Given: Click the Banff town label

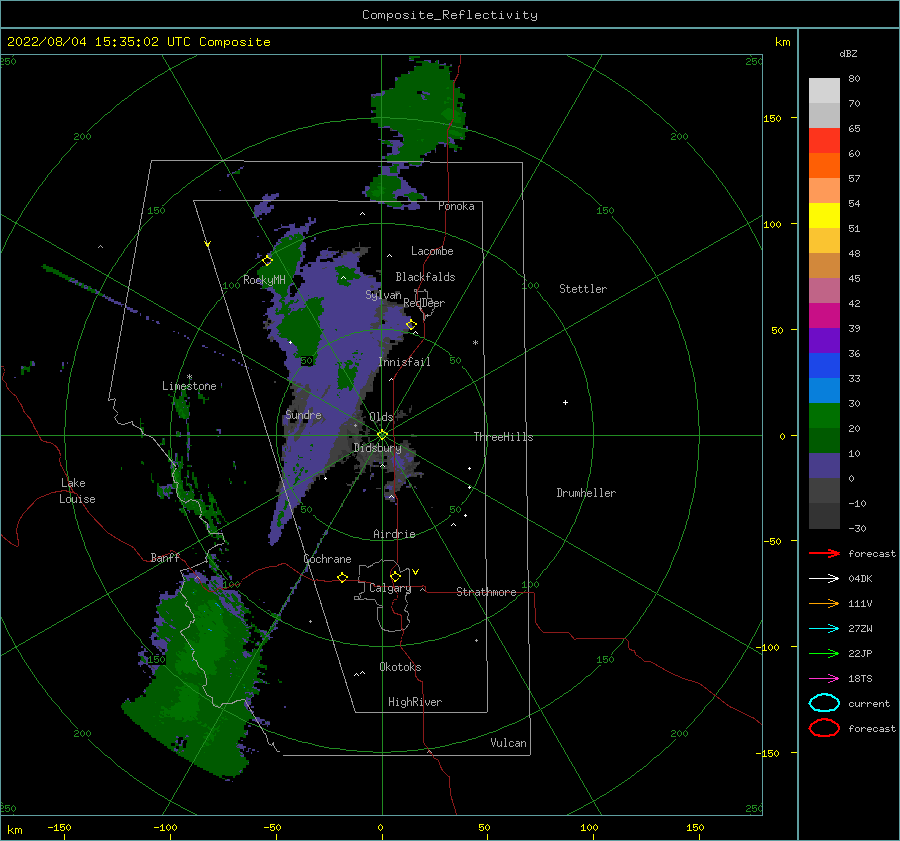Looking at the screenshot, I should point(165,557).
